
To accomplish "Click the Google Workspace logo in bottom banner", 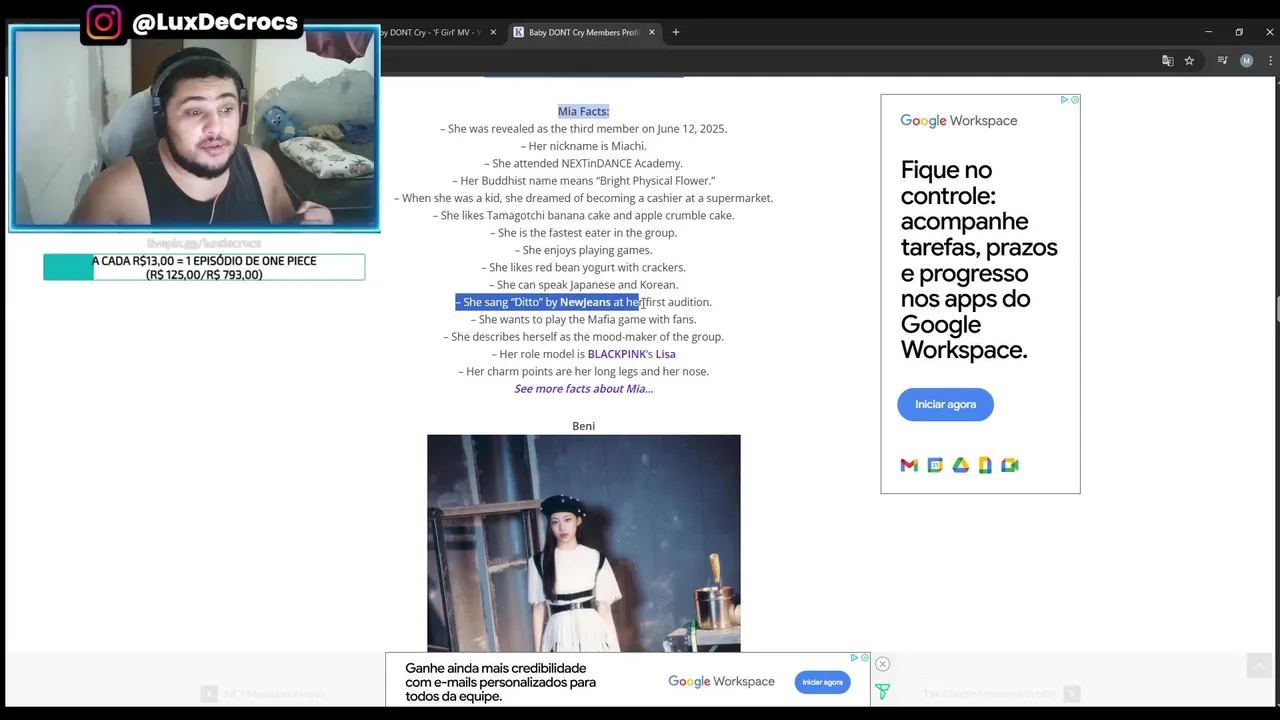I will pos(721,682).
